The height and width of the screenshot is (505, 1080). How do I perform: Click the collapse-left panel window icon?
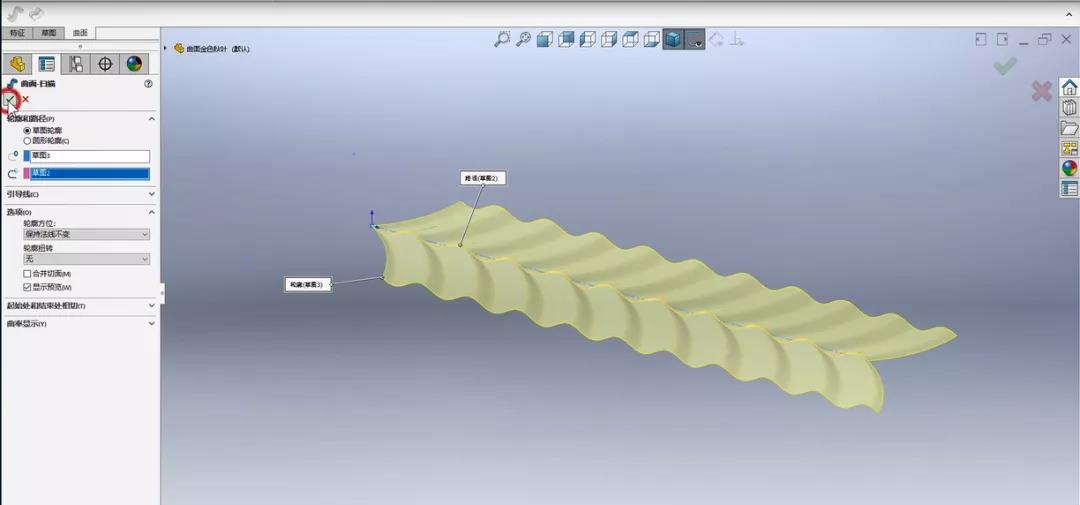(x=981, y=40)
